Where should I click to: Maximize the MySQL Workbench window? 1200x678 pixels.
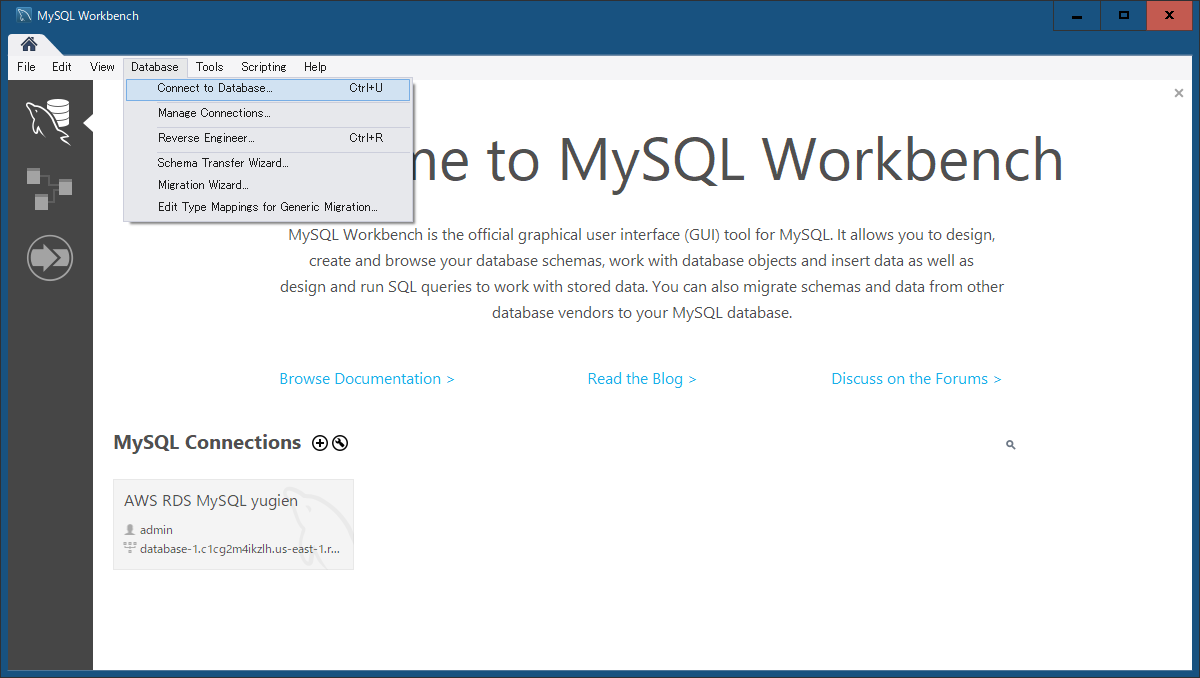pos(1124,16)
